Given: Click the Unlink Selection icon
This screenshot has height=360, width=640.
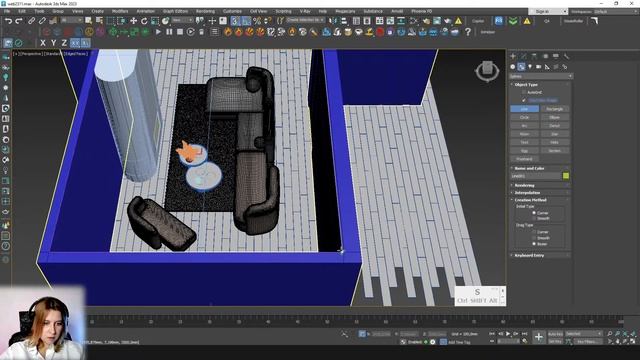Looking at the screenshot, I should 42,21.
